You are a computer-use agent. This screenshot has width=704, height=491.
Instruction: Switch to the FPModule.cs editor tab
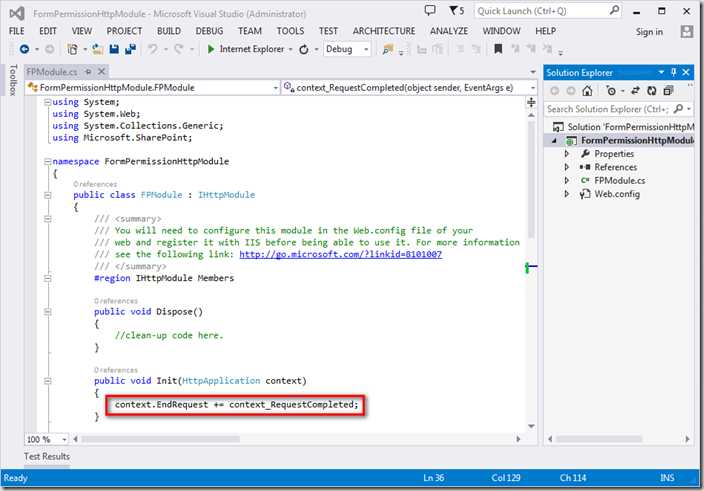[52, 72]
